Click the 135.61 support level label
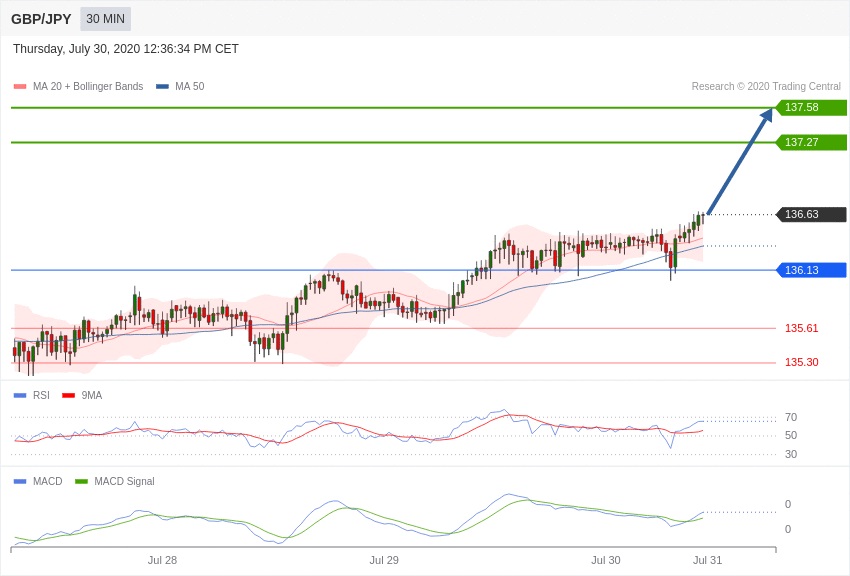Screen dimensions: 850x576 [x=801, y=328]
